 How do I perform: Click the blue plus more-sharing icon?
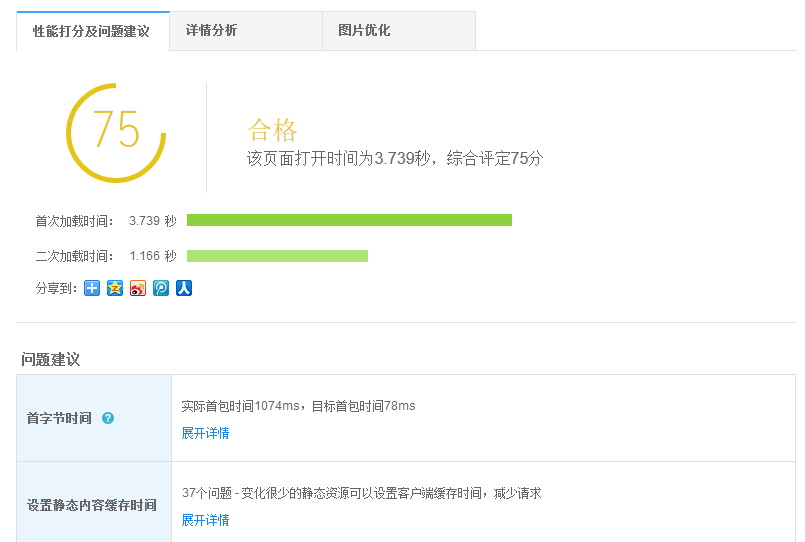(x=92, y=288)
